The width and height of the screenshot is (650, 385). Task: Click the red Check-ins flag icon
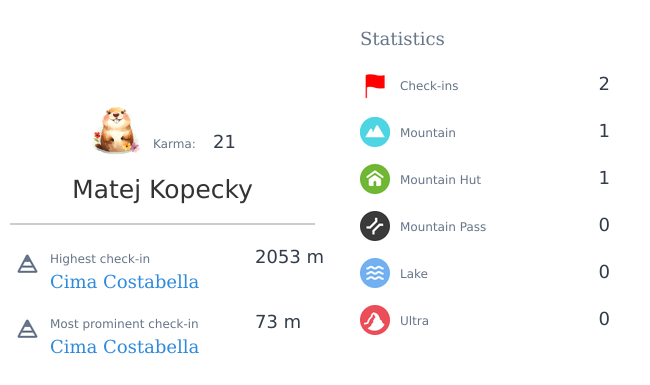pos(375,85)
